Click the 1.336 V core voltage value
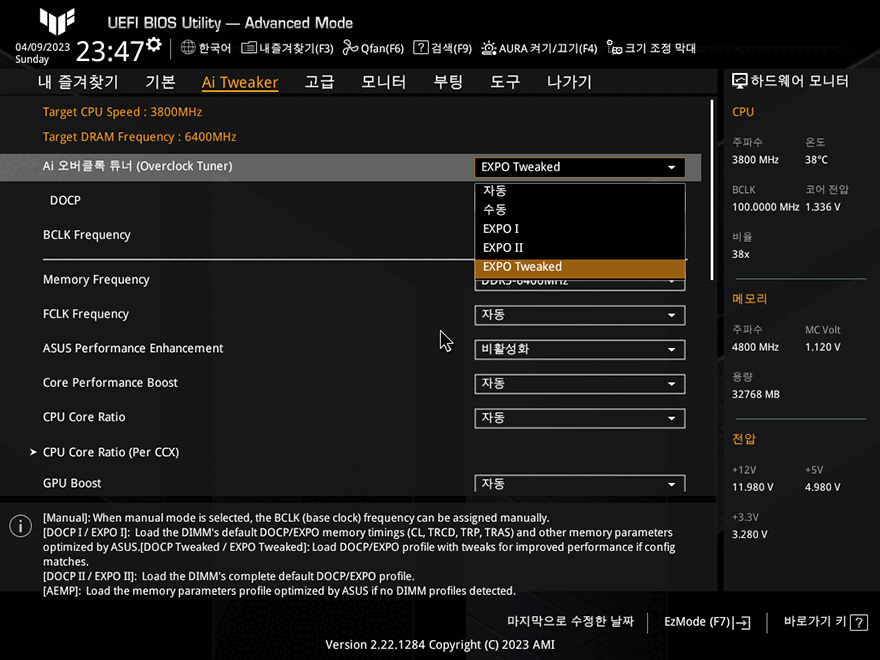Screen dimensions: 880x660 coord(823,207)
